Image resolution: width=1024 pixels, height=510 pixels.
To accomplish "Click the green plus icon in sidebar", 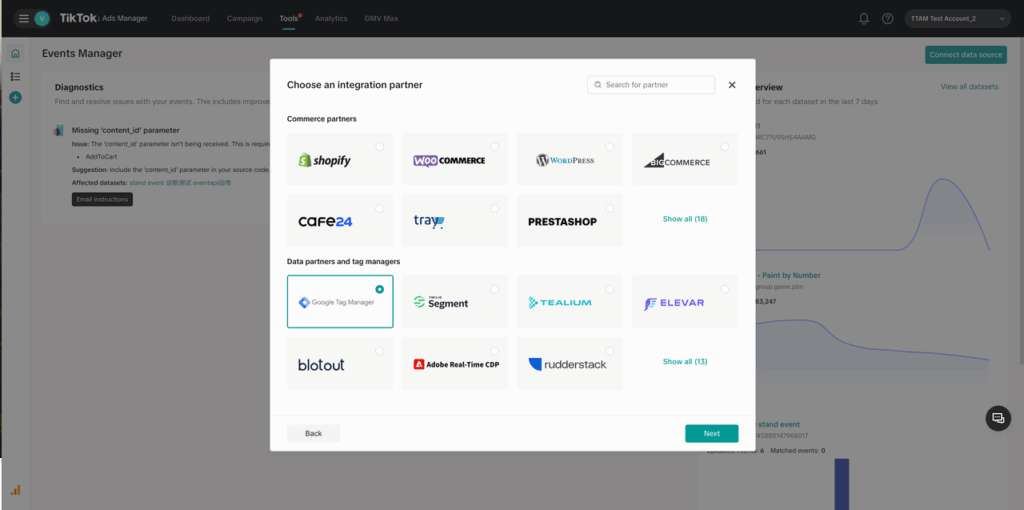I will point(16,97).
